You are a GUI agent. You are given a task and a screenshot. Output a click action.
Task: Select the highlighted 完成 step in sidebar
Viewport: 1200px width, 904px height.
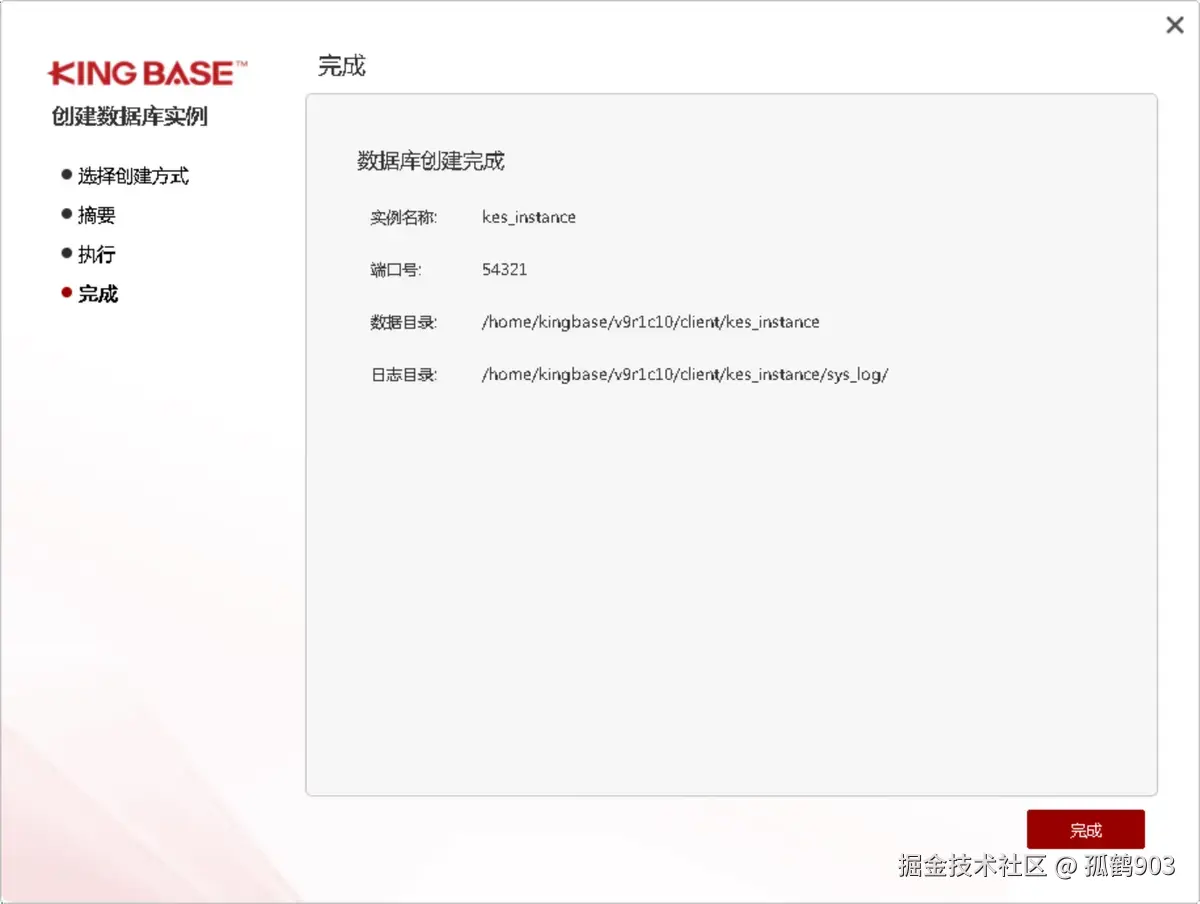pyautogui.click(x=98, y=294)
